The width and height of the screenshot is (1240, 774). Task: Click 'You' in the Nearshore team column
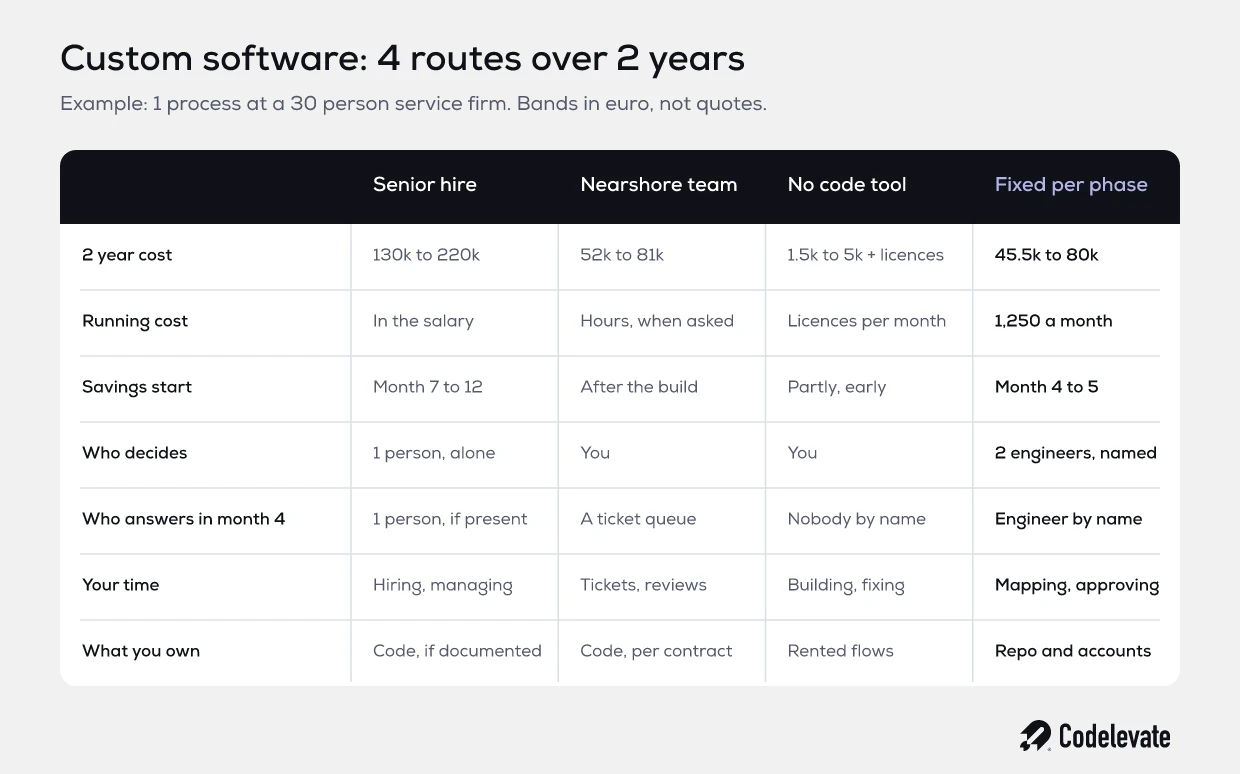coord(595,453)
